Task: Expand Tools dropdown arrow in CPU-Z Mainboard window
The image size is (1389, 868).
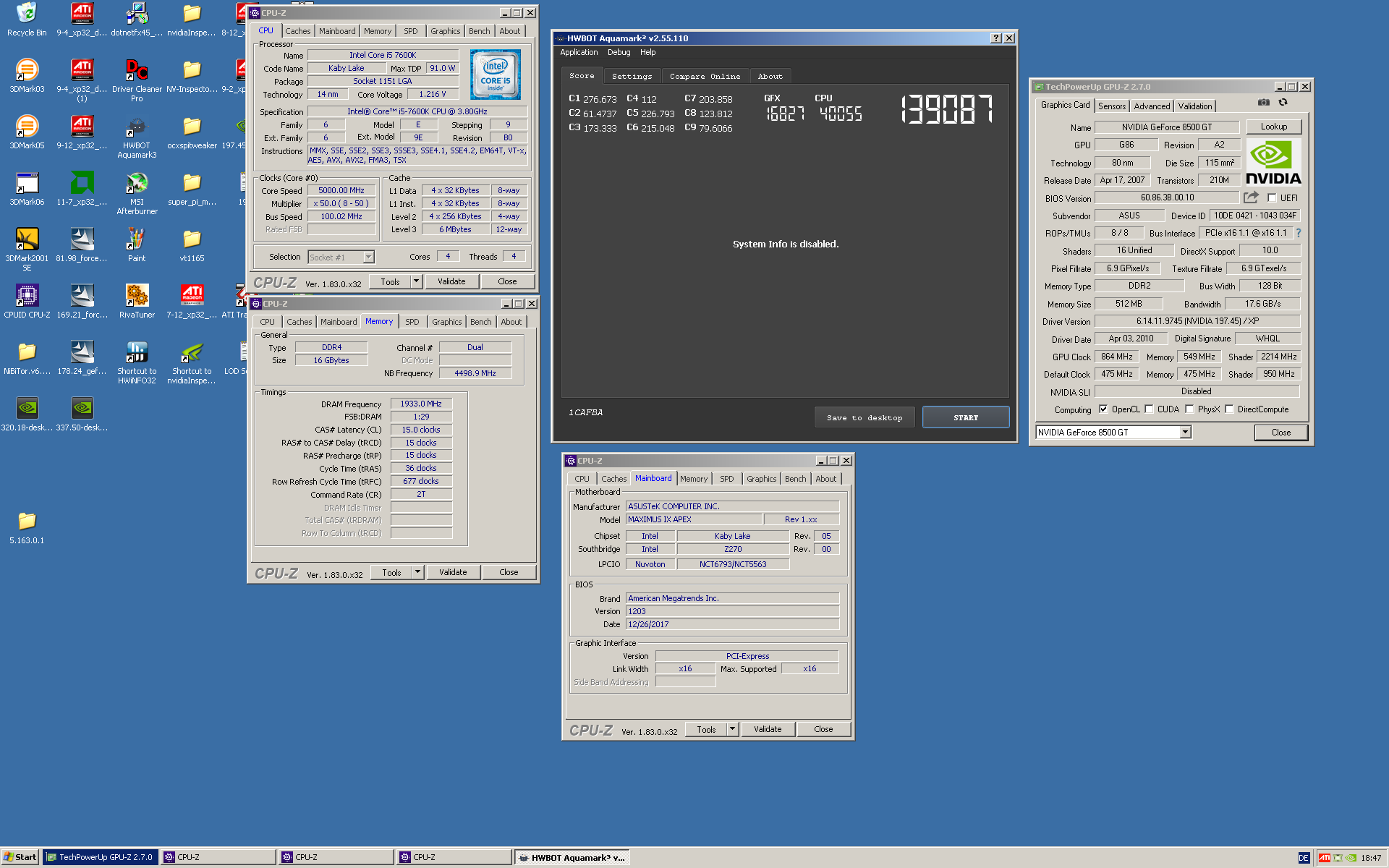Action: point(732,729)
